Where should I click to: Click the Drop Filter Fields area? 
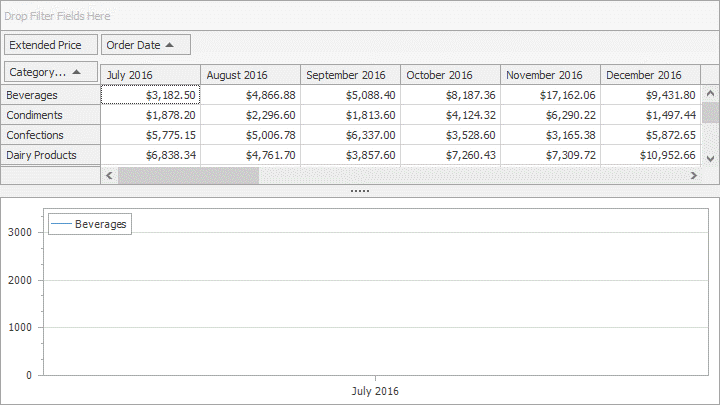click(x=360, y=16)
